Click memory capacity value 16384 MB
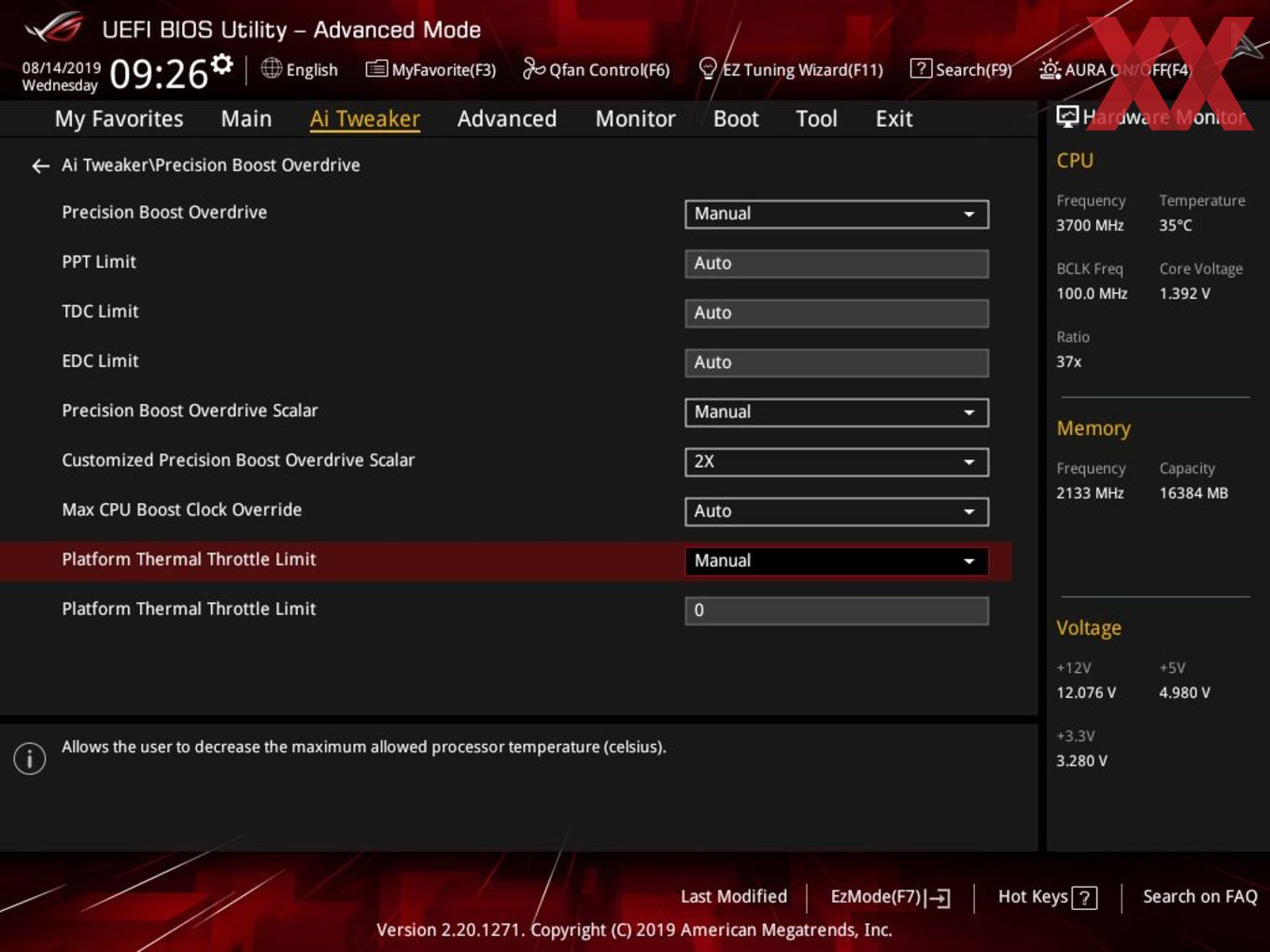The image size is (1270, 952). click(1193, 493)
